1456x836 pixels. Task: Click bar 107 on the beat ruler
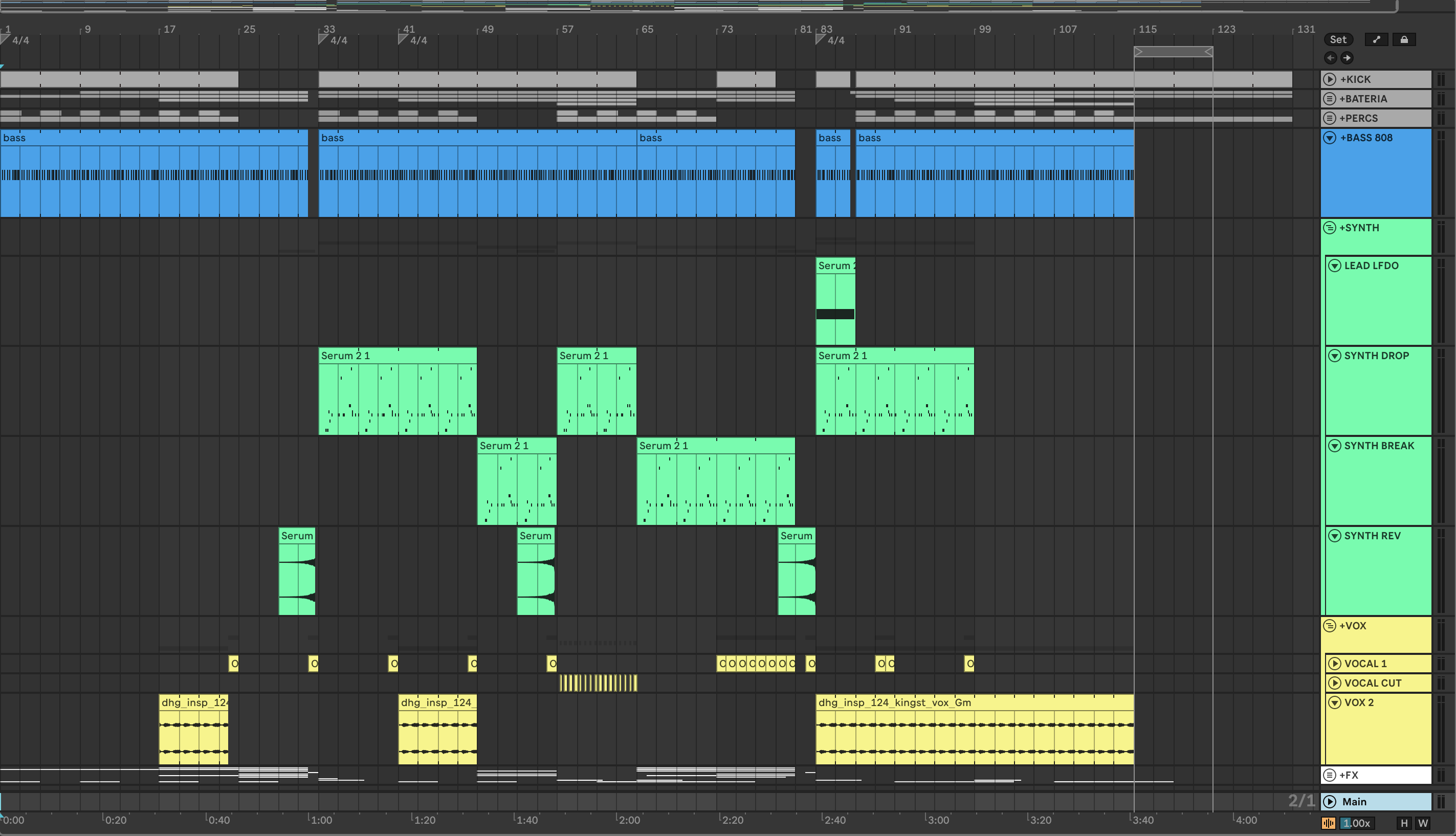(1067, 29)
